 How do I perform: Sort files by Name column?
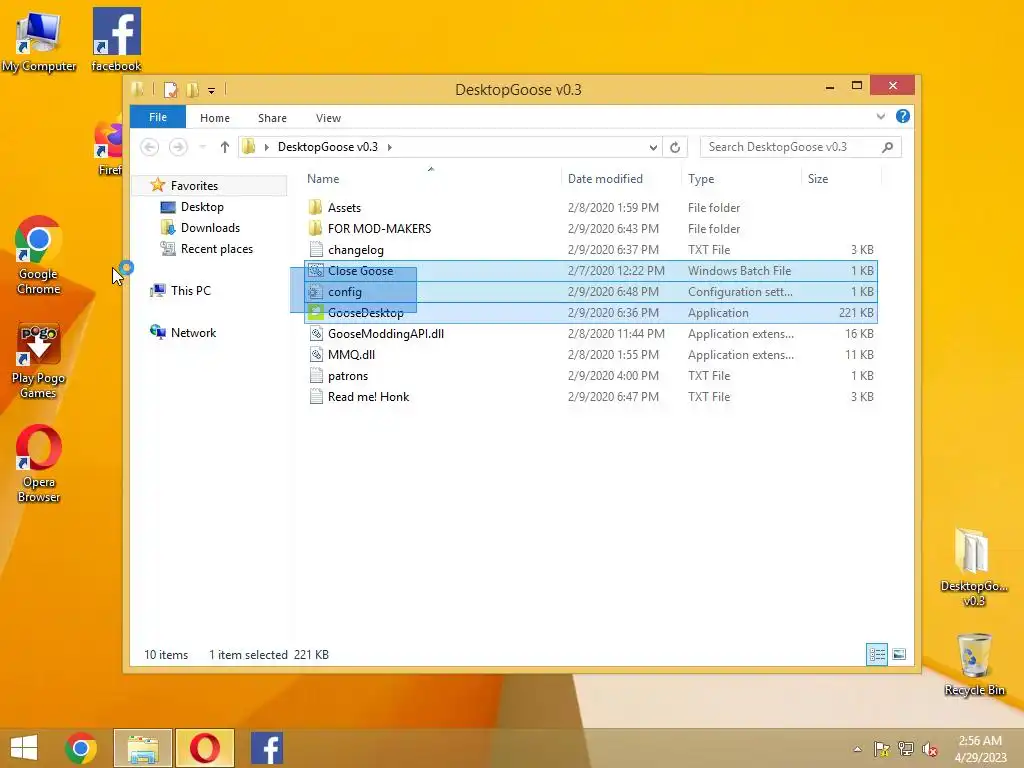tap(323, 179)
